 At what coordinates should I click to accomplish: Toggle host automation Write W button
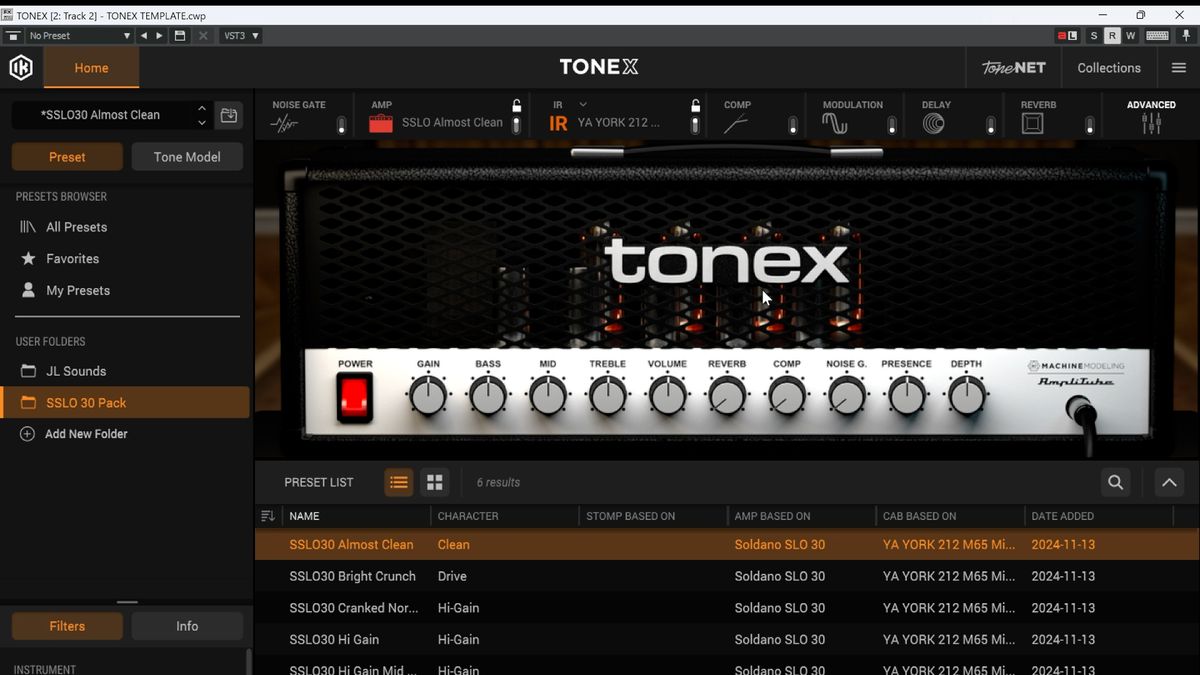[1131, 35]
